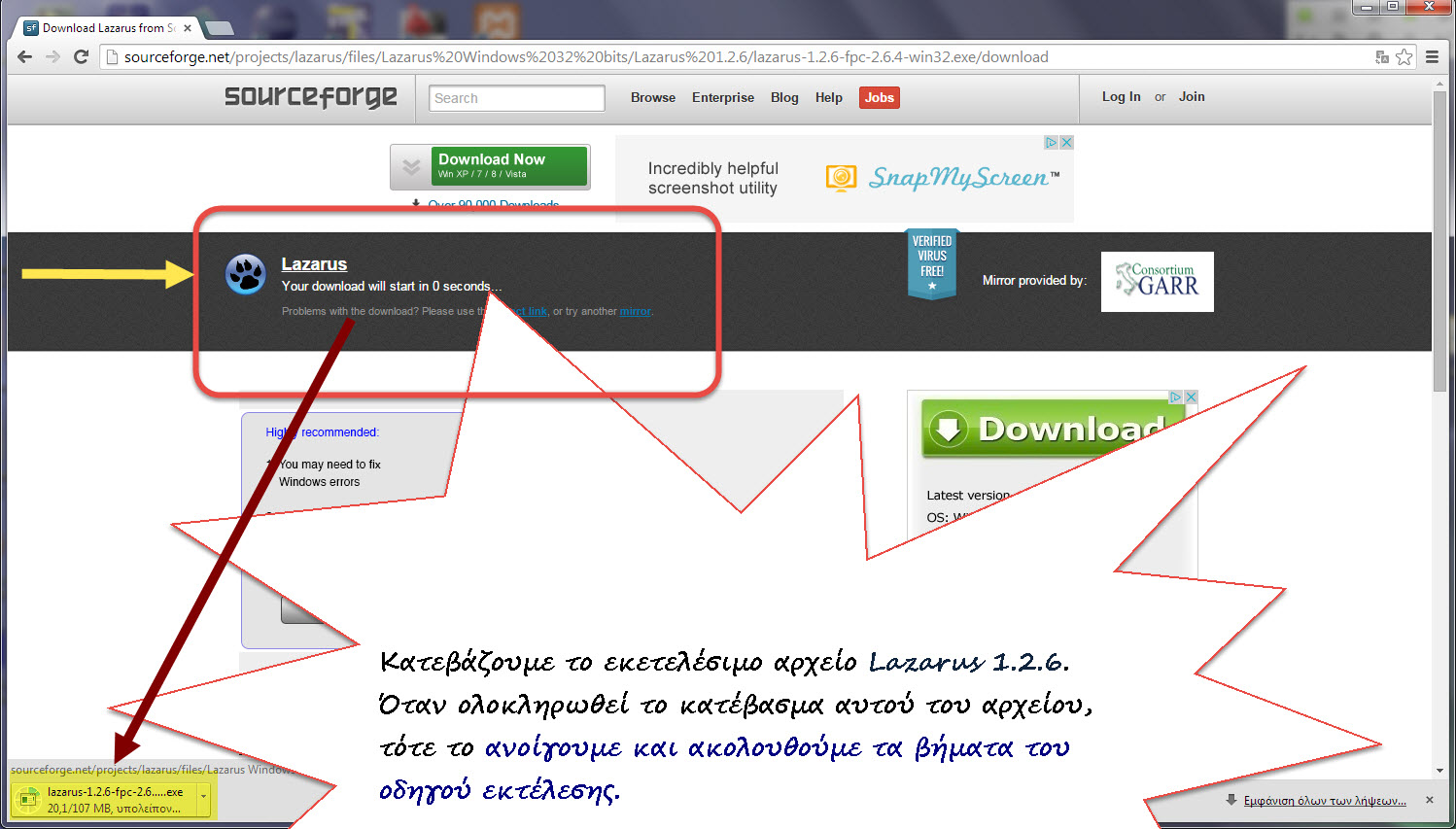
Task: Click the Verified Virus Free badge
Action: 932,263
